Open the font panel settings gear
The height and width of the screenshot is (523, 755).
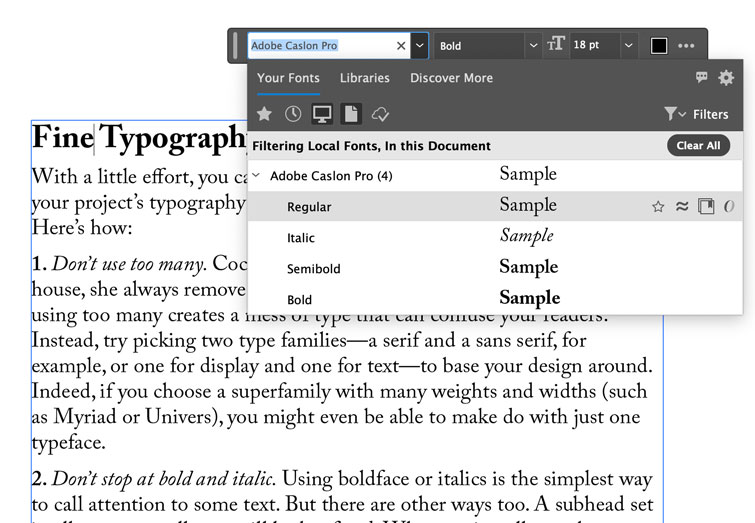point(726,78)
